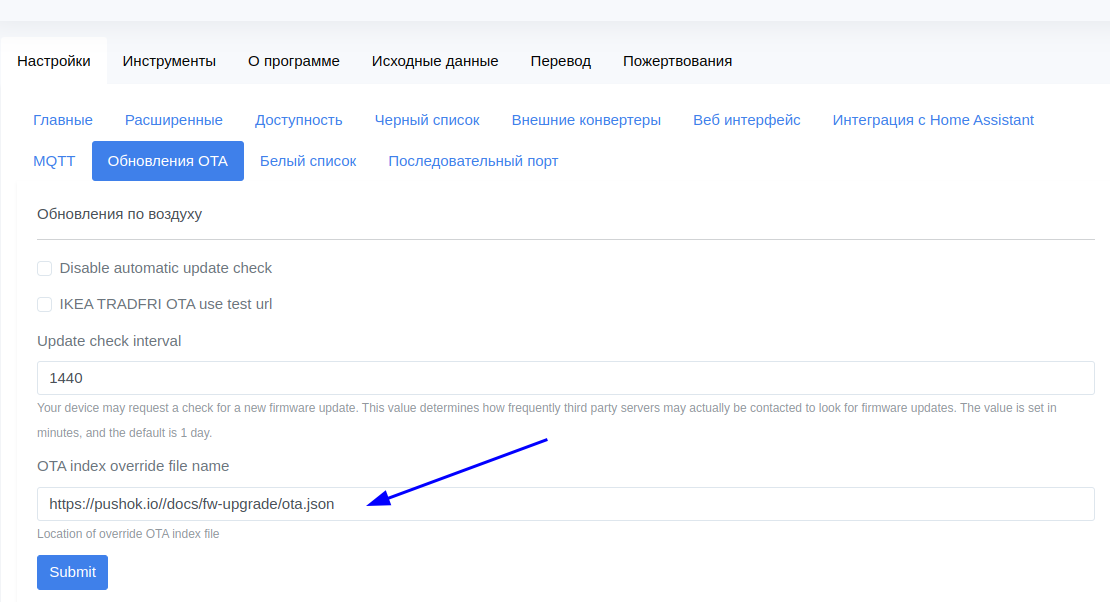
Task: Open the Расширенные settings section
Action: click(173, 120)
